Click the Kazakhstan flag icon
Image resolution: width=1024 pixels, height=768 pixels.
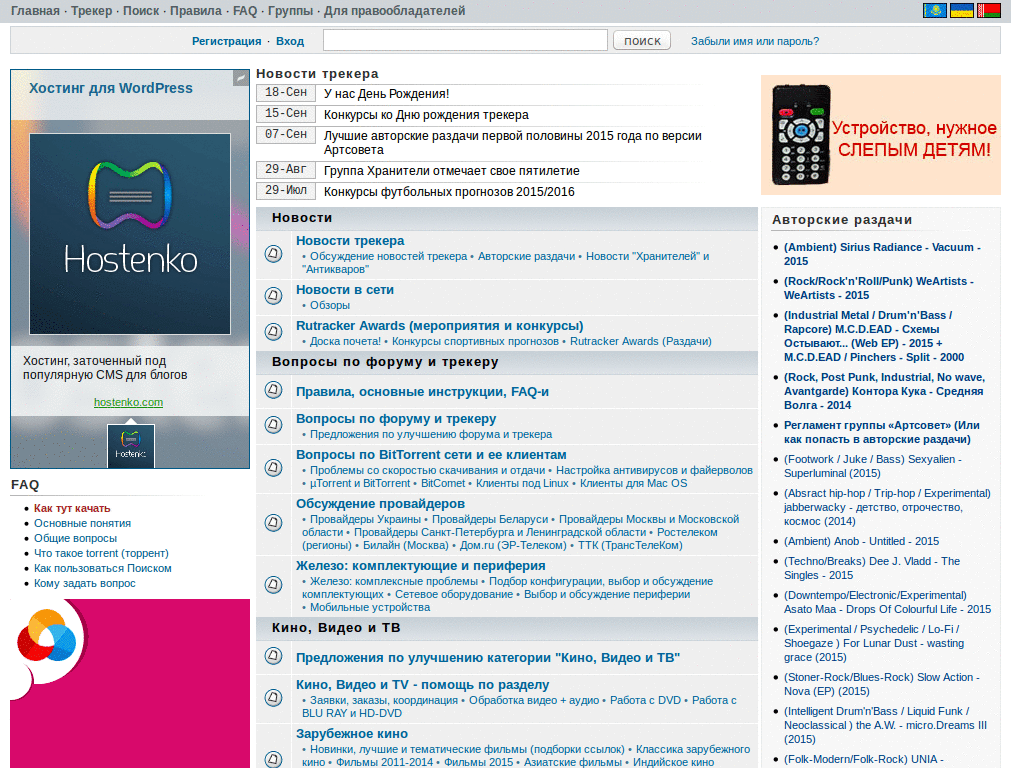pyautogui.click(x=934, y=11)
